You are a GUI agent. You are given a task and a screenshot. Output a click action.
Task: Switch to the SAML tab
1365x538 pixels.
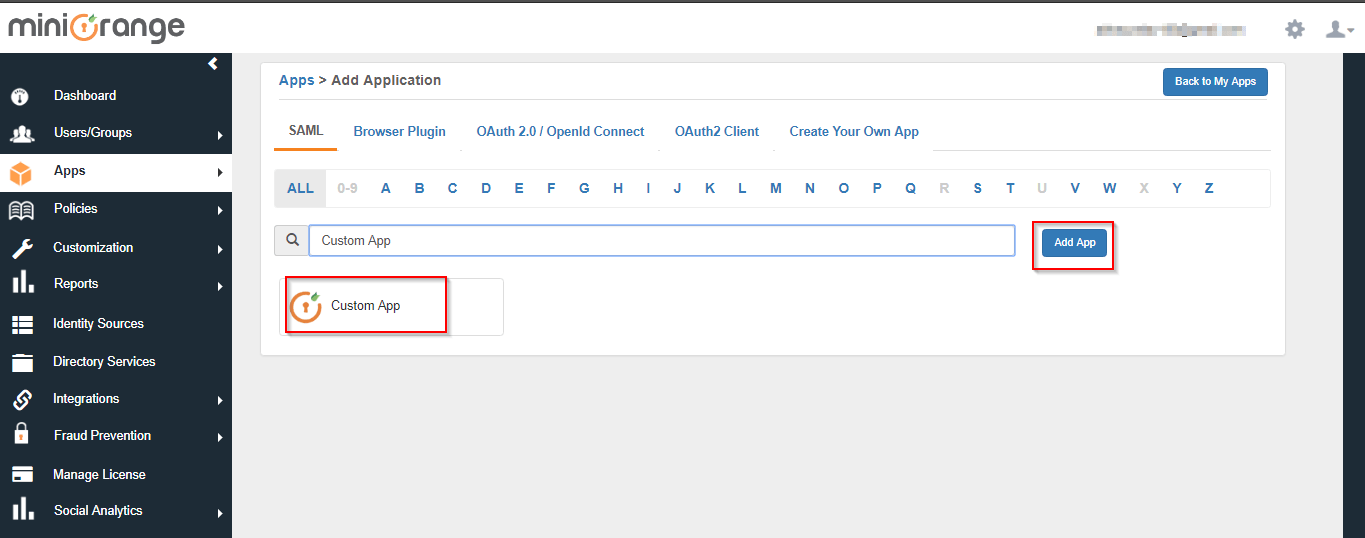pyautogui.click(x=306, y=131)
